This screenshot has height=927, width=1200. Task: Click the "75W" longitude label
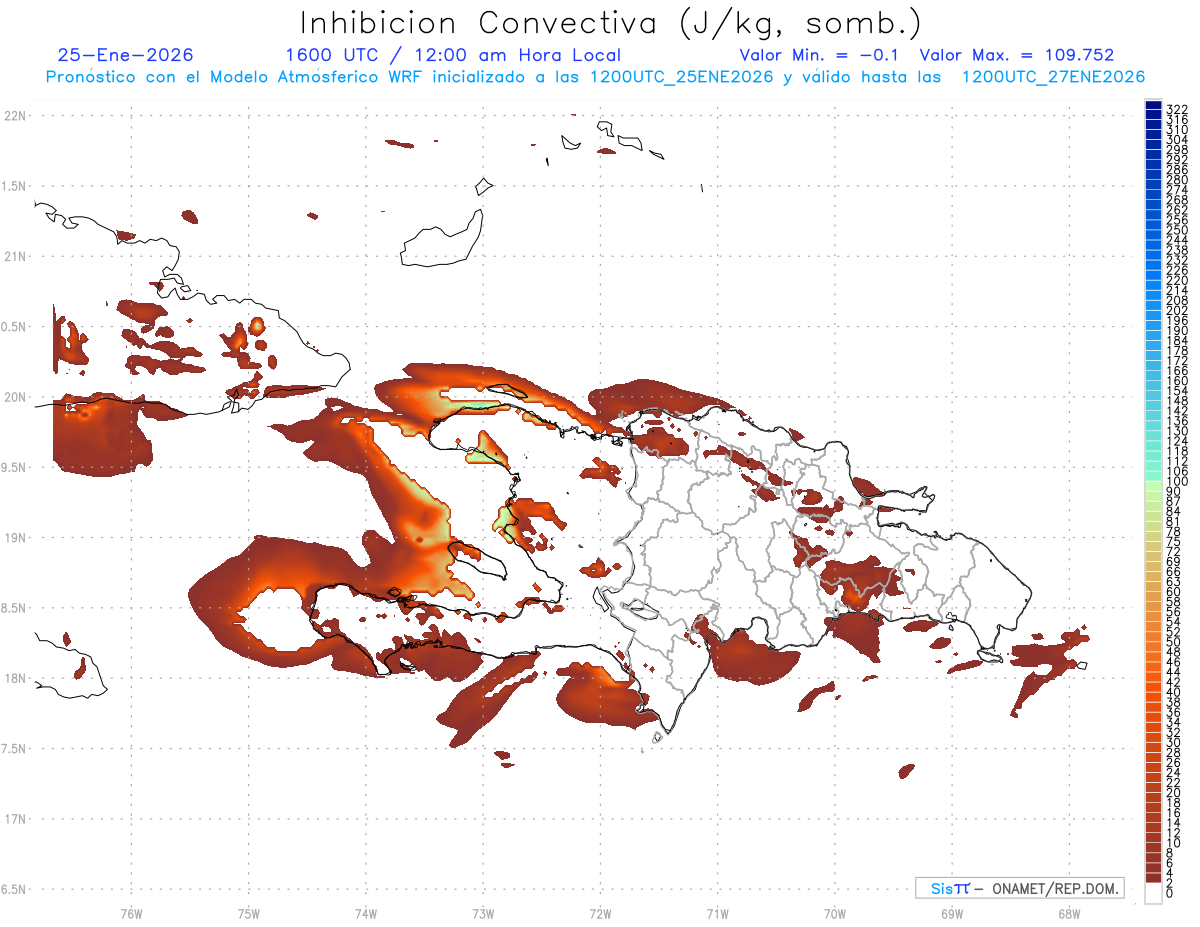pos(248,913)
